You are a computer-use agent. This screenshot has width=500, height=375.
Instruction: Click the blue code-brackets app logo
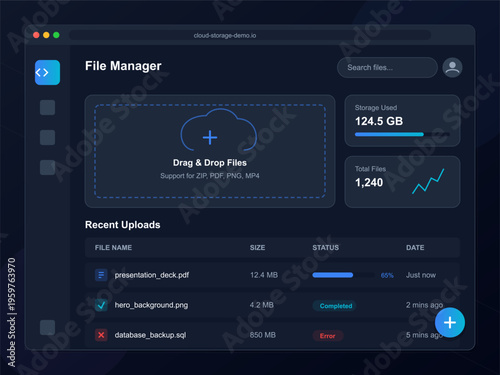(x=47, y=72)
